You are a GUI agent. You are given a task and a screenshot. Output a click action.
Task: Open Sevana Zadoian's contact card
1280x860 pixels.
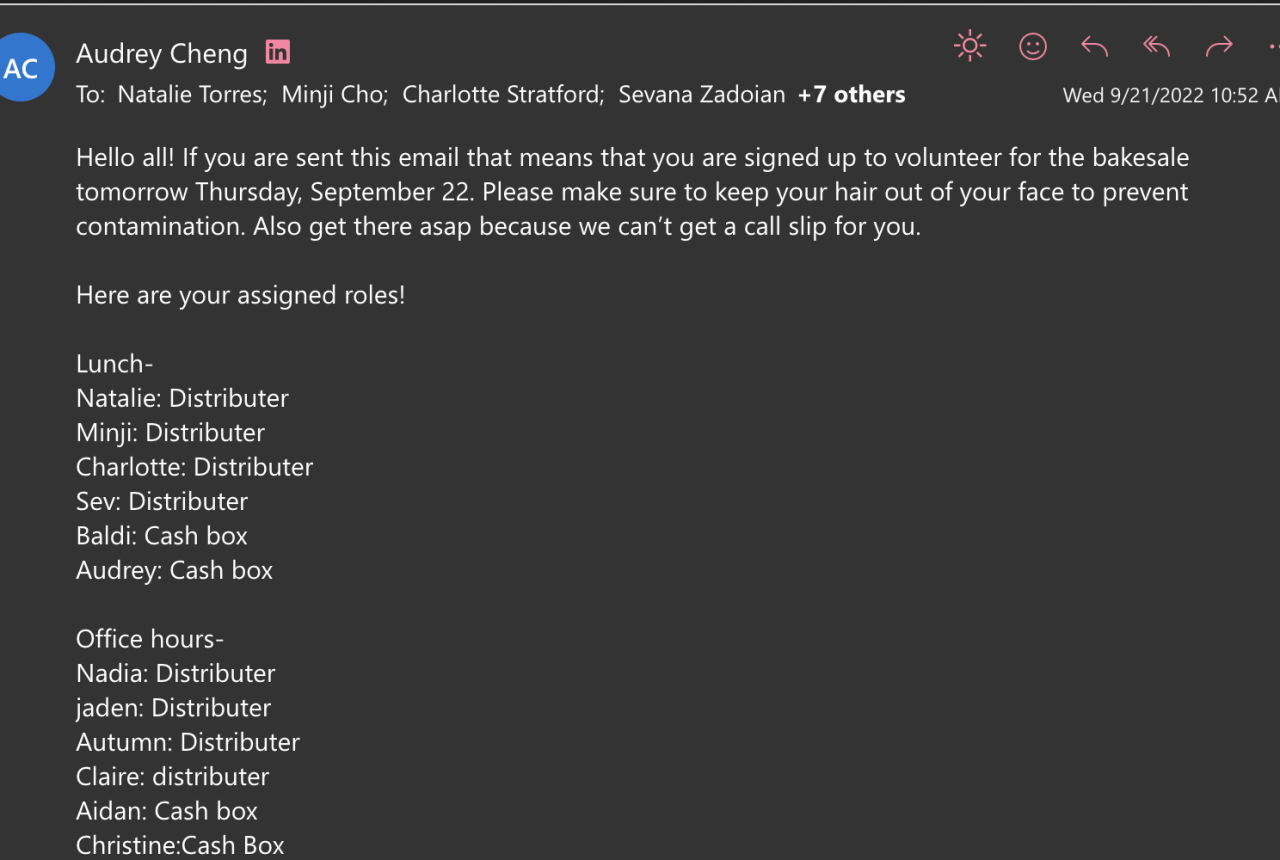tap(701, 95)
